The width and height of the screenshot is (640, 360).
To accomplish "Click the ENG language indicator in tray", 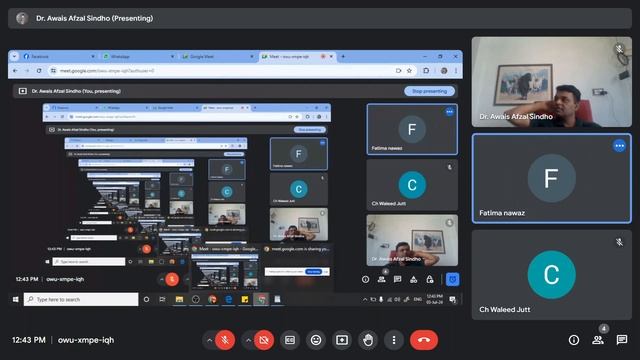I will pos(417,300).
